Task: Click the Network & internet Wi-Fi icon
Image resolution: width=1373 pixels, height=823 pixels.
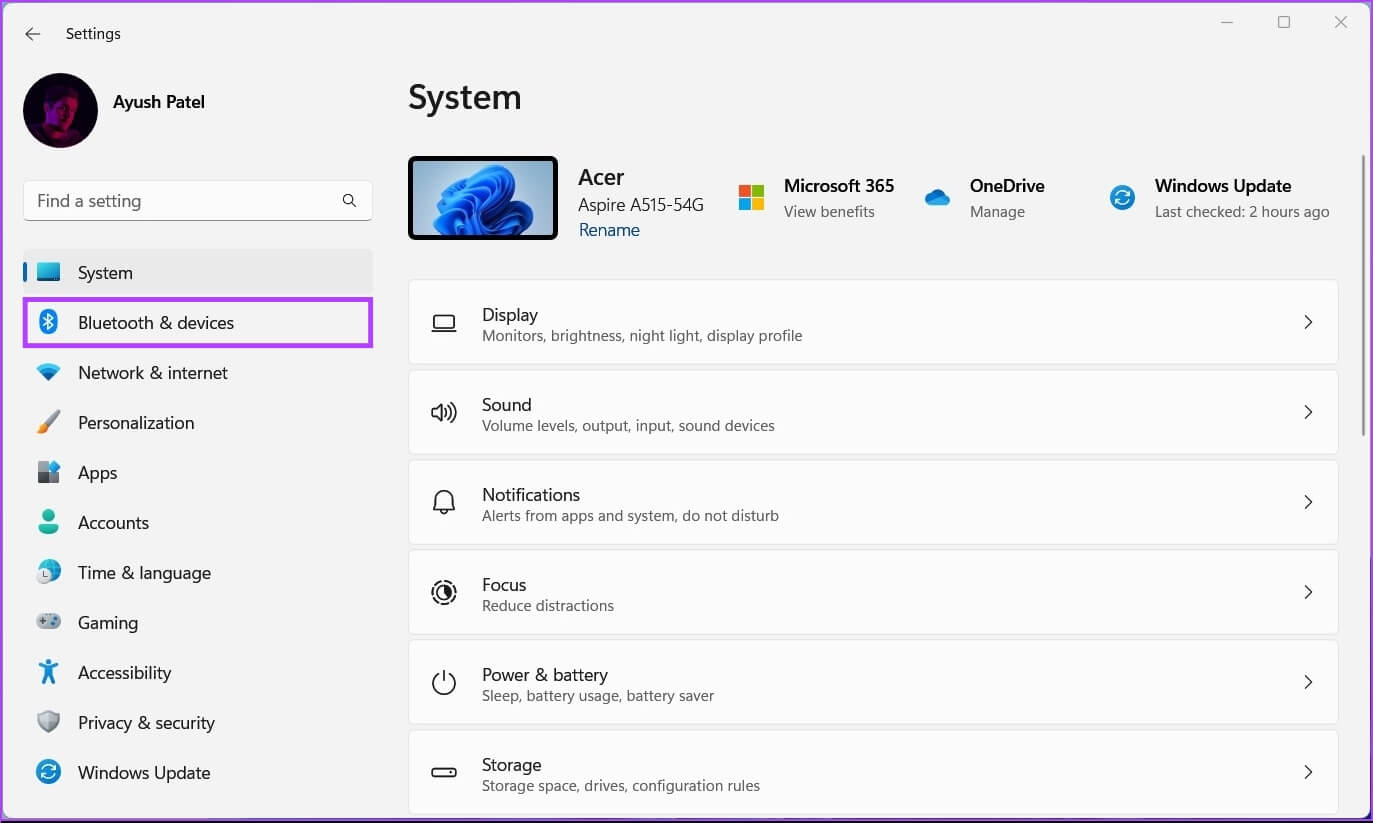Action: [48, 372]
